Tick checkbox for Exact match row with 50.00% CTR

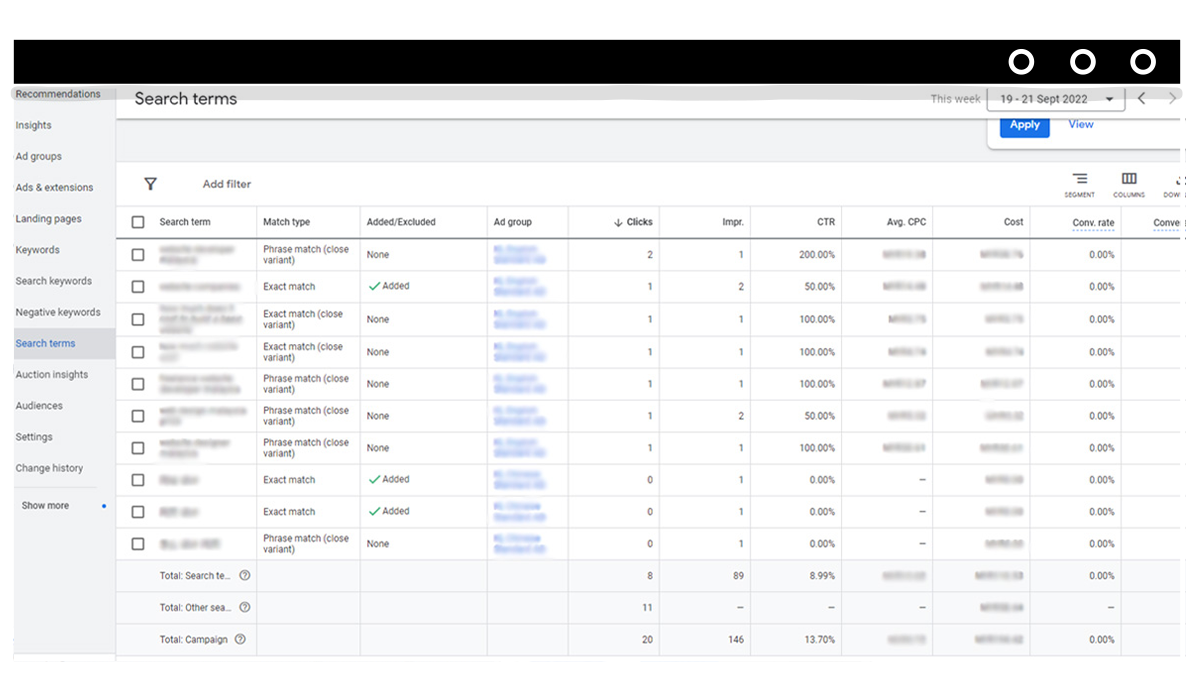pyautogui.click(x=138, y=287)
